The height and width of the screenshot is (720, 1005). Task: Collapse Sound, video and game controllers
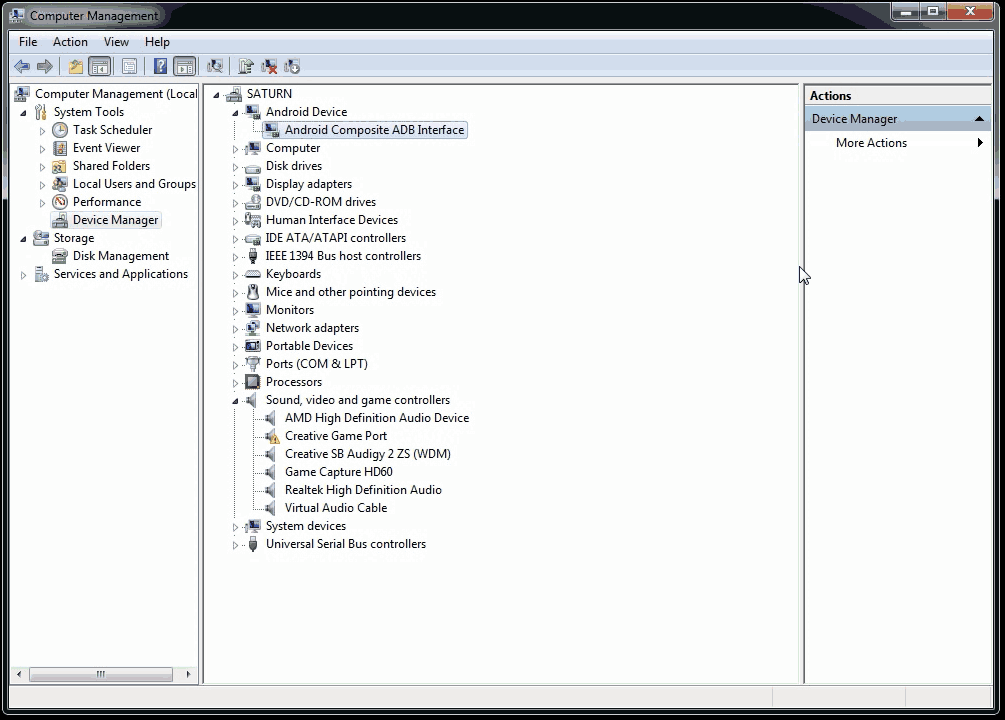(235, 401)
